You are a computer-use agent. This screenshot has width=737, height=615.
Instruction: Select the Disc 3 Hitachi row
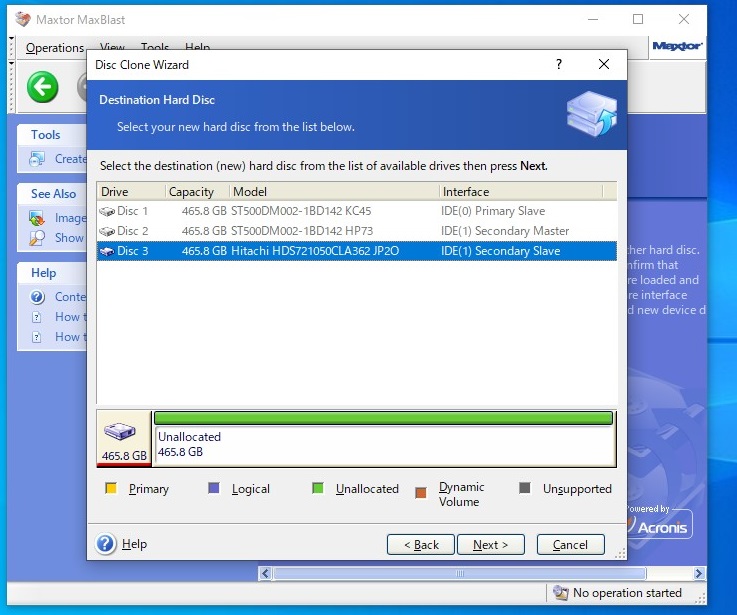(x=357, y=251)
